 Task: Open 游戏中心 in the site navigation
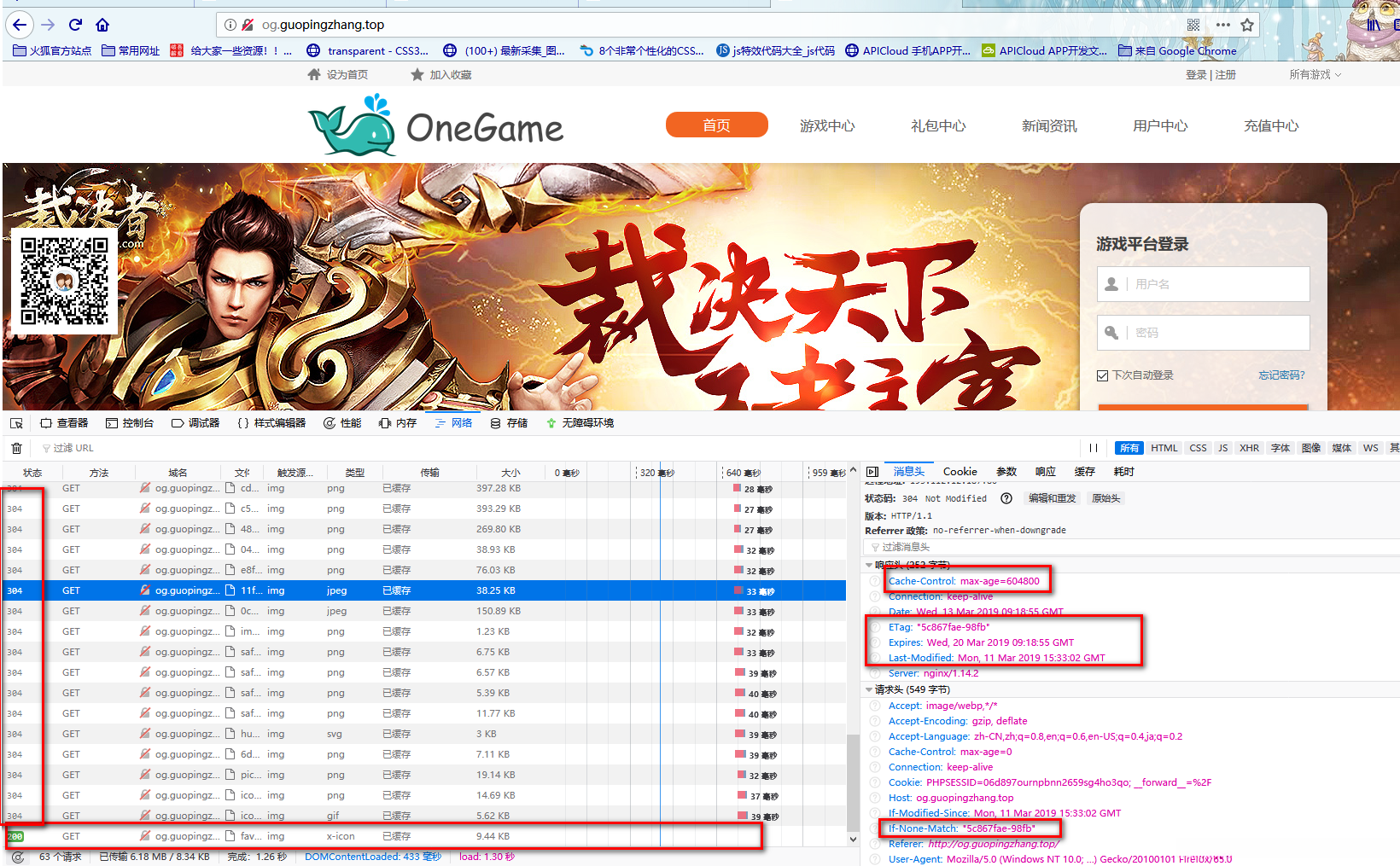pyautogui.click(x=826, y=126)
